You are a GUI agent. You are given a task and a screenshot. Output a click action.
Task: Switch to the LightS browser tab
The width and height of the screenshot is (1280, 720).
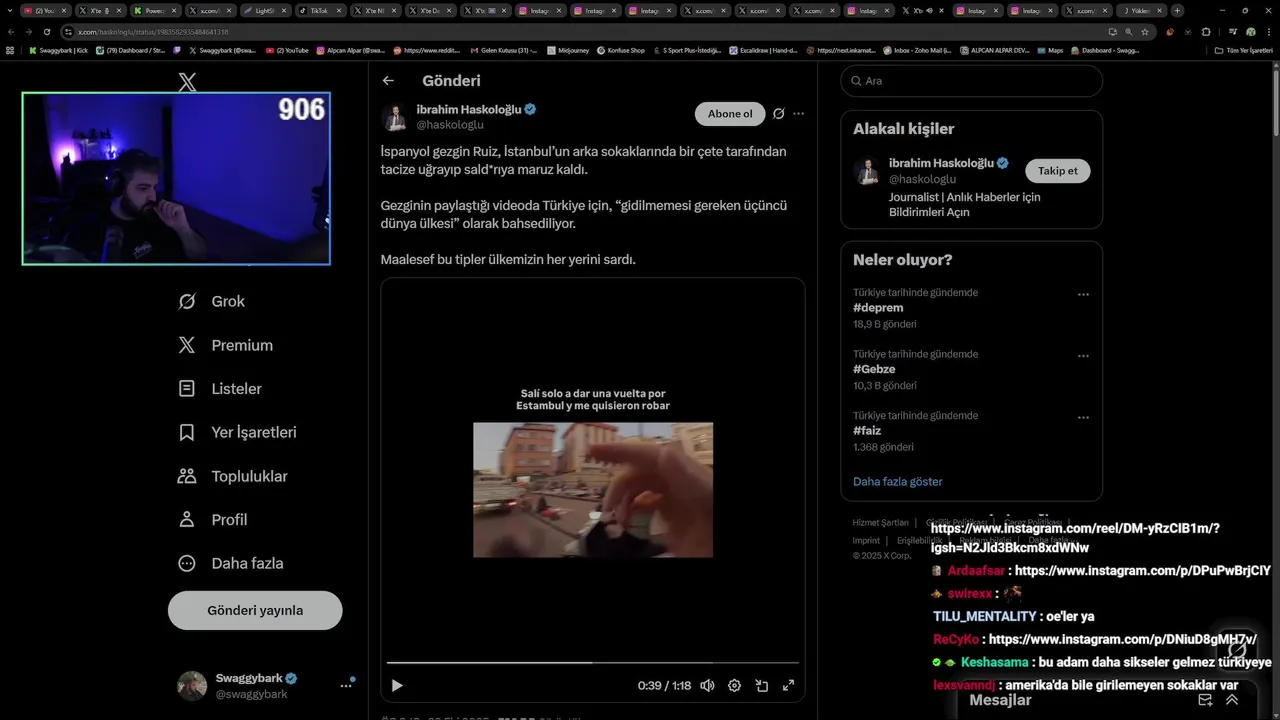coord(266,11)
